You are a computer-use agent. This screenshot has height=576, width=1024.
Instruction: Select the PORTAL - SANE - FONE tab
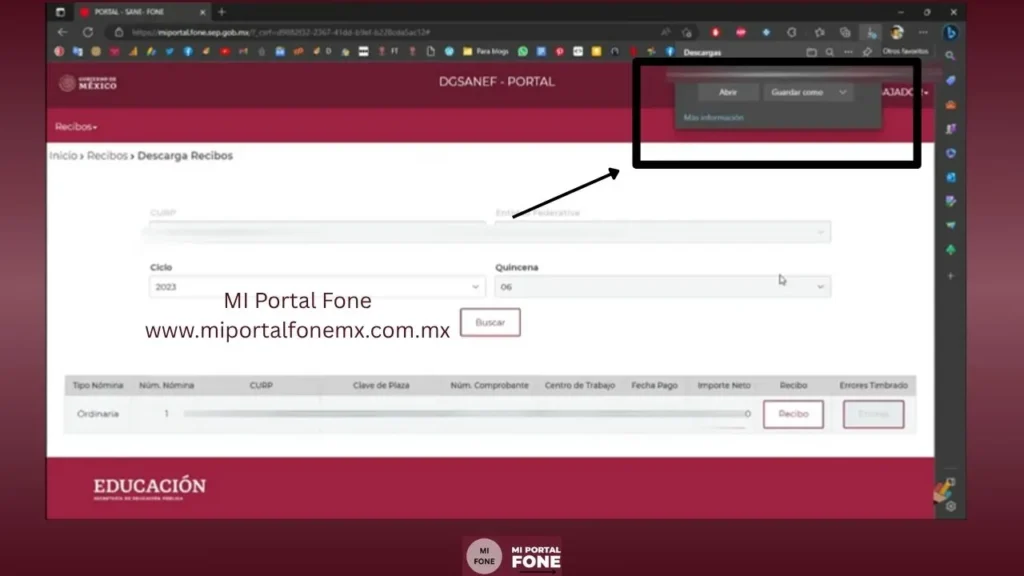tap(140, 12)
